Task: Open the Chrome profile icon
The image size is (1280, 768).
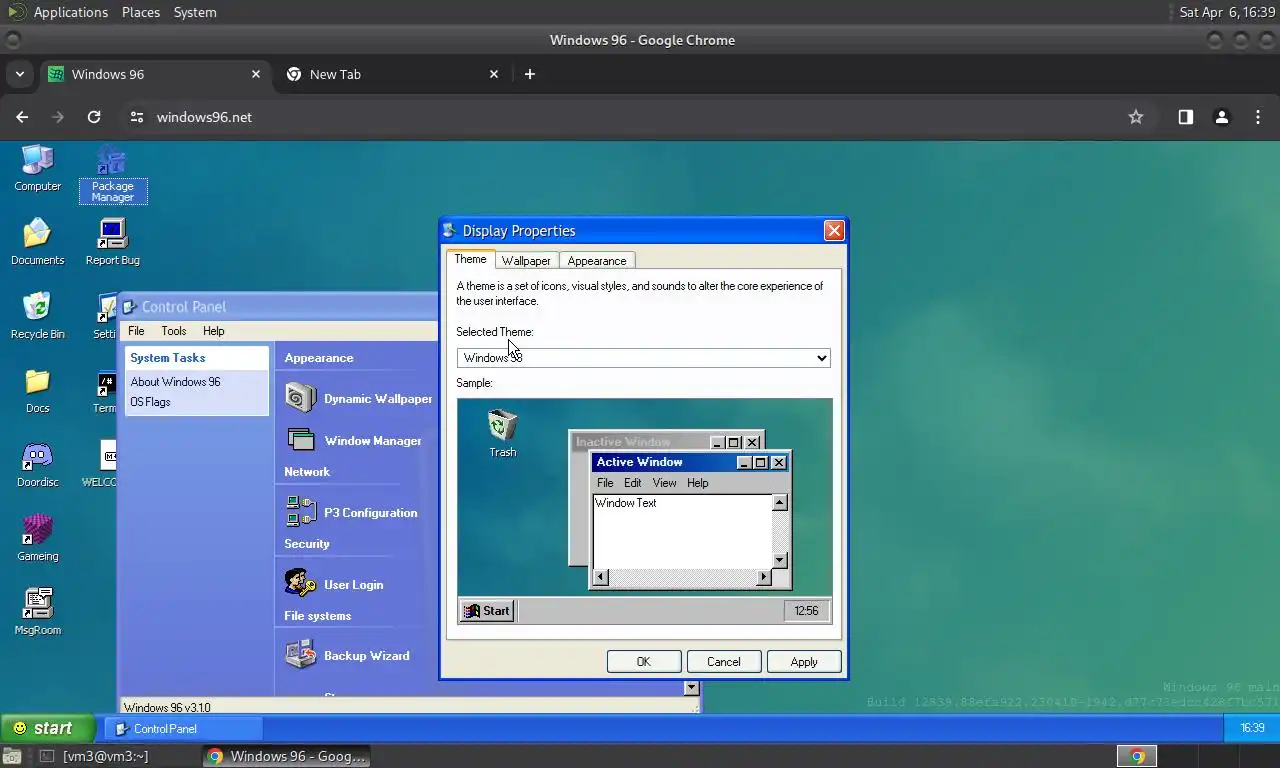Action: coord(1221,117)
